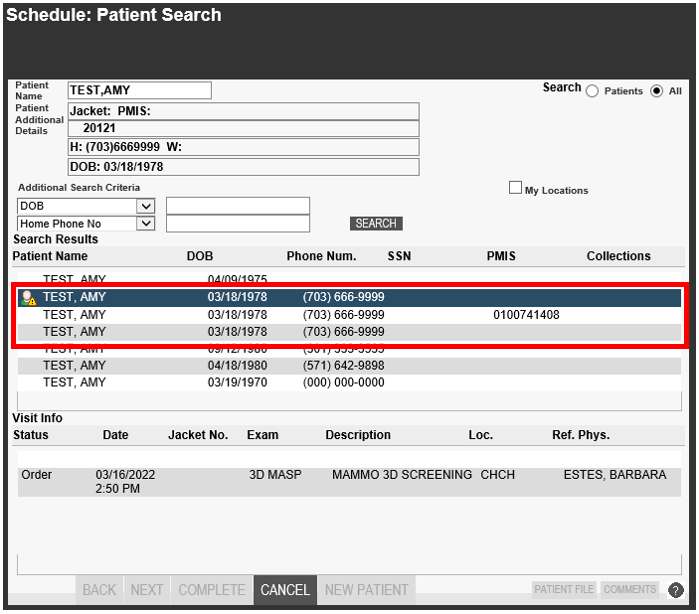The width and height of the screenshot is (699, 614).
Task: Click the 20121 details field
Action: [243, 128]
